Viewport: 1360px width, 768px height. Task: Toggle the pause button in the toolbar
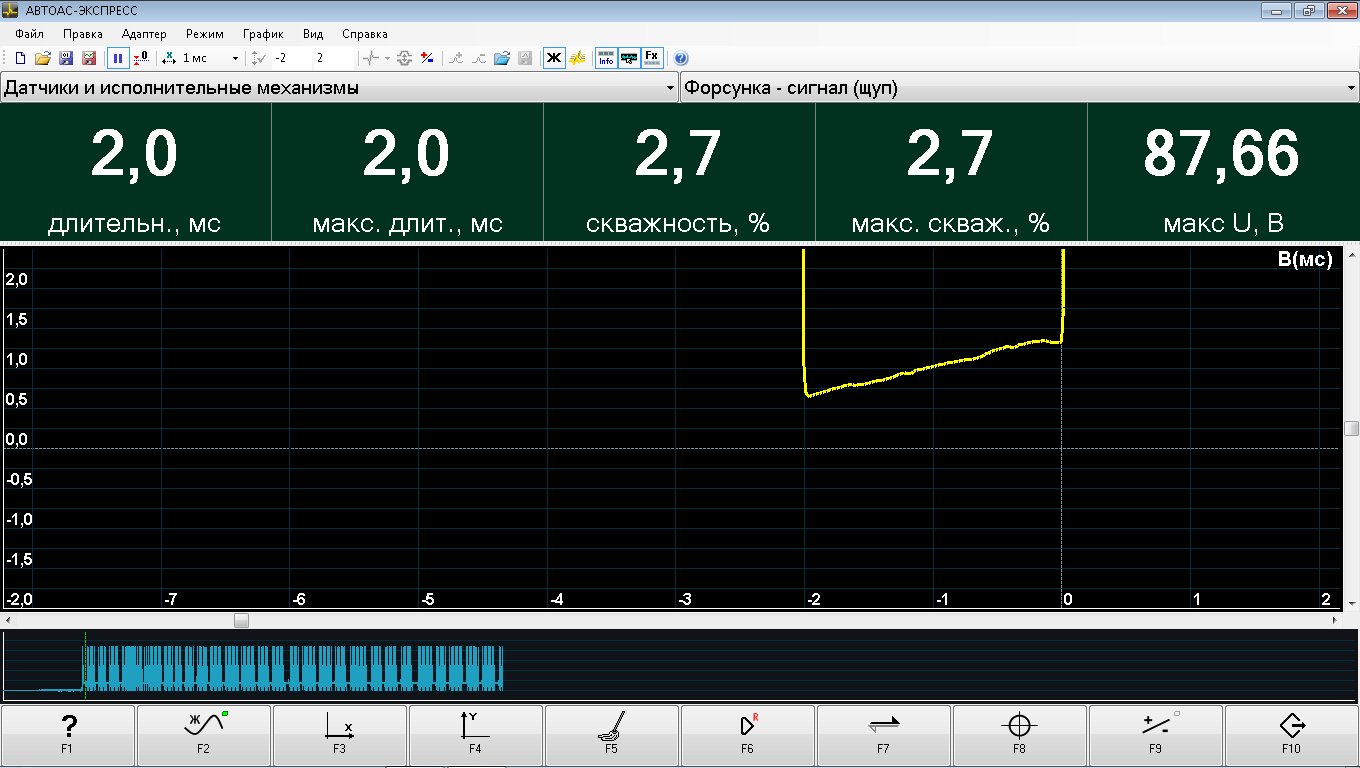tap(118, 58)
